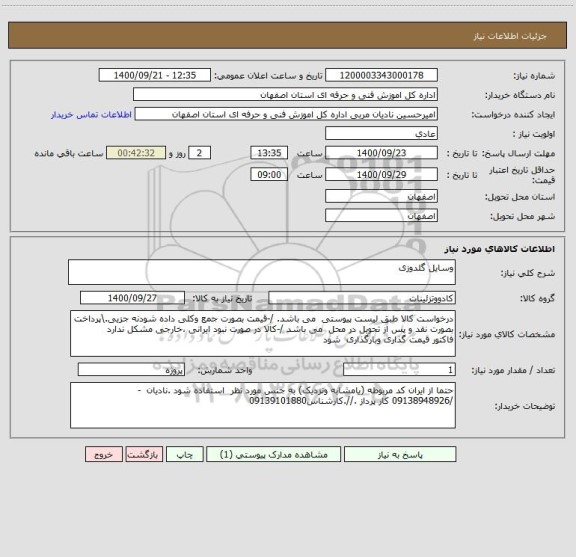576x557 pixels.
Task: Select the need number field 1200003343000178
Action: click(381, 75)
